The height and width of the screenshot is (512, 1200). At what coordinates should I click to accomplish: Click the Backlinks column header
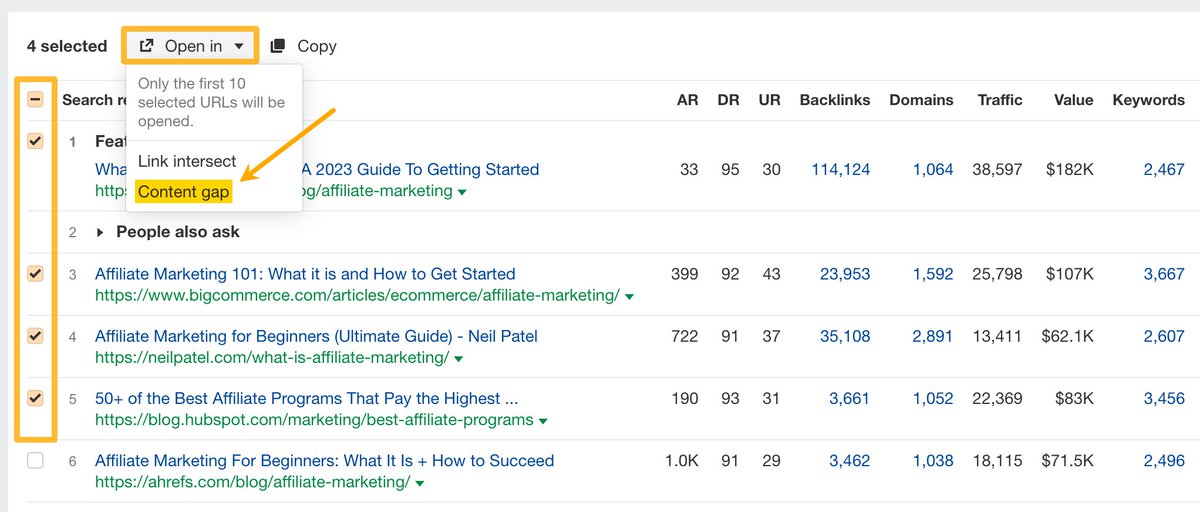[x=835, y=100]
